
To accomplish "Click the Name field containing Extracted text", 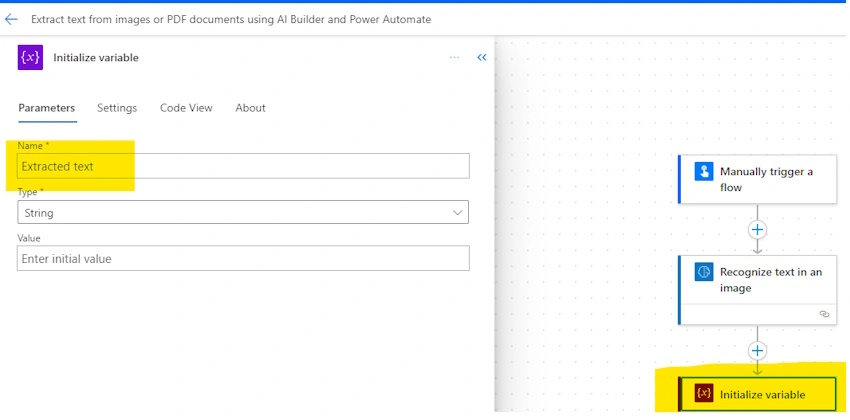I will click(x=243, y=166).
